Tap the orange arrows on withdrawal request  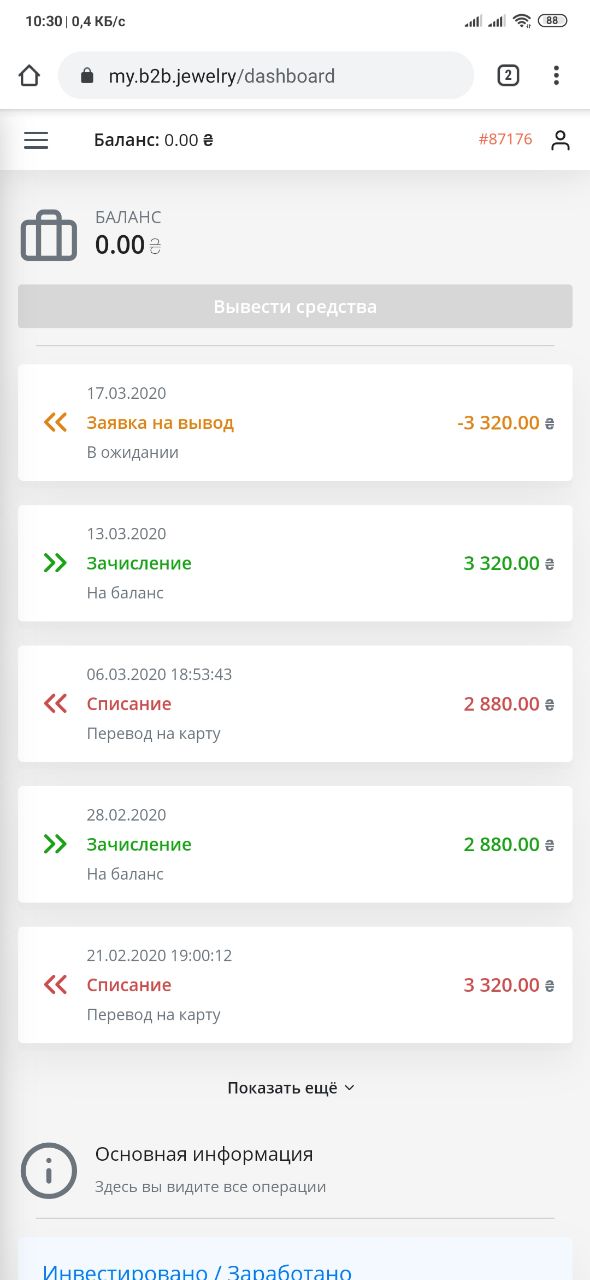pyautogui.click(x=55, y=422)
